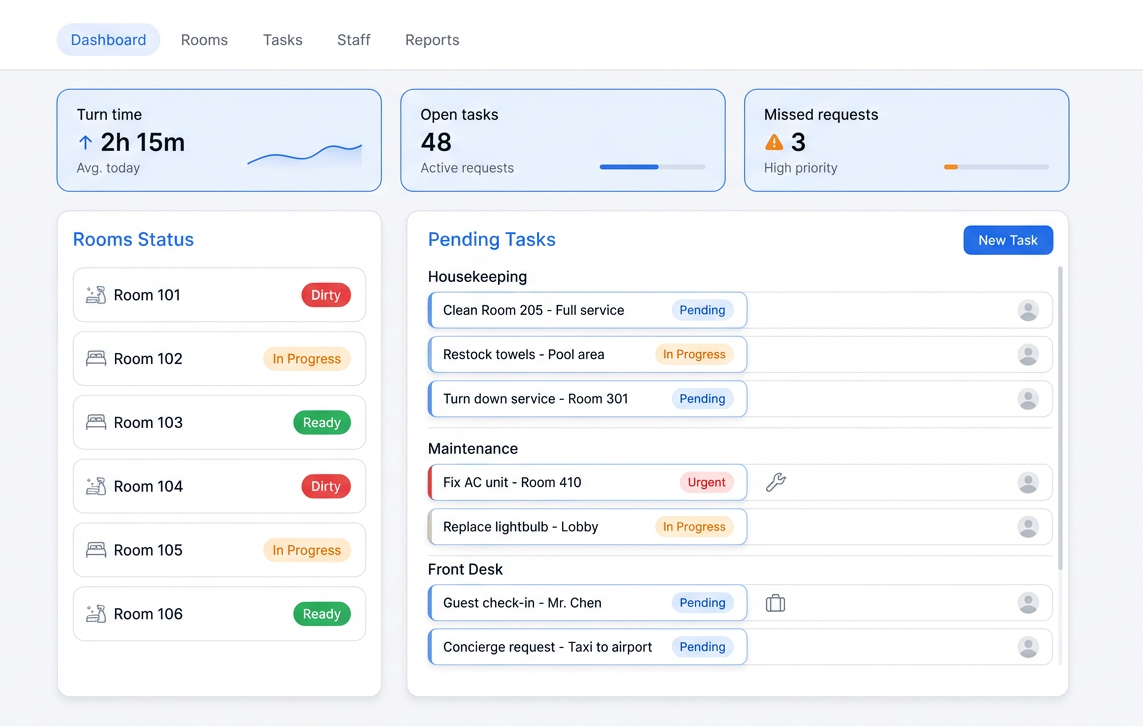Select the housekeeping icon next to Room 101

pyautogui.click(x=95, y=294)
